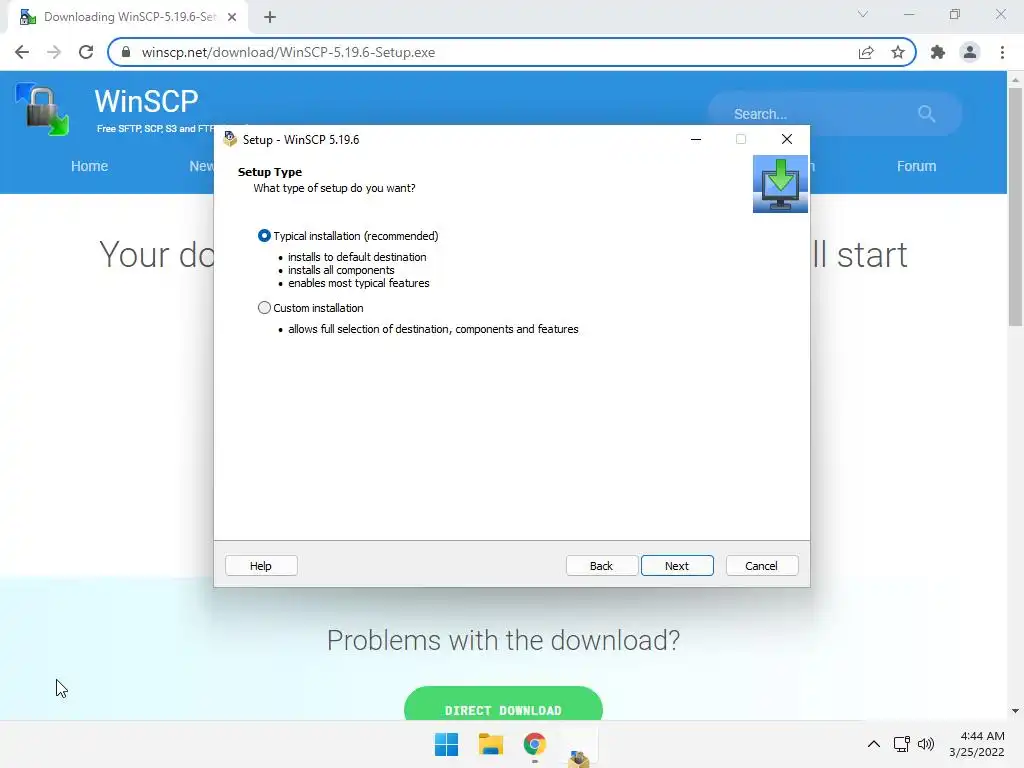Open Help in the setup dialog
The height and width of the screenshot is (768, 1024).
(261, 566)
